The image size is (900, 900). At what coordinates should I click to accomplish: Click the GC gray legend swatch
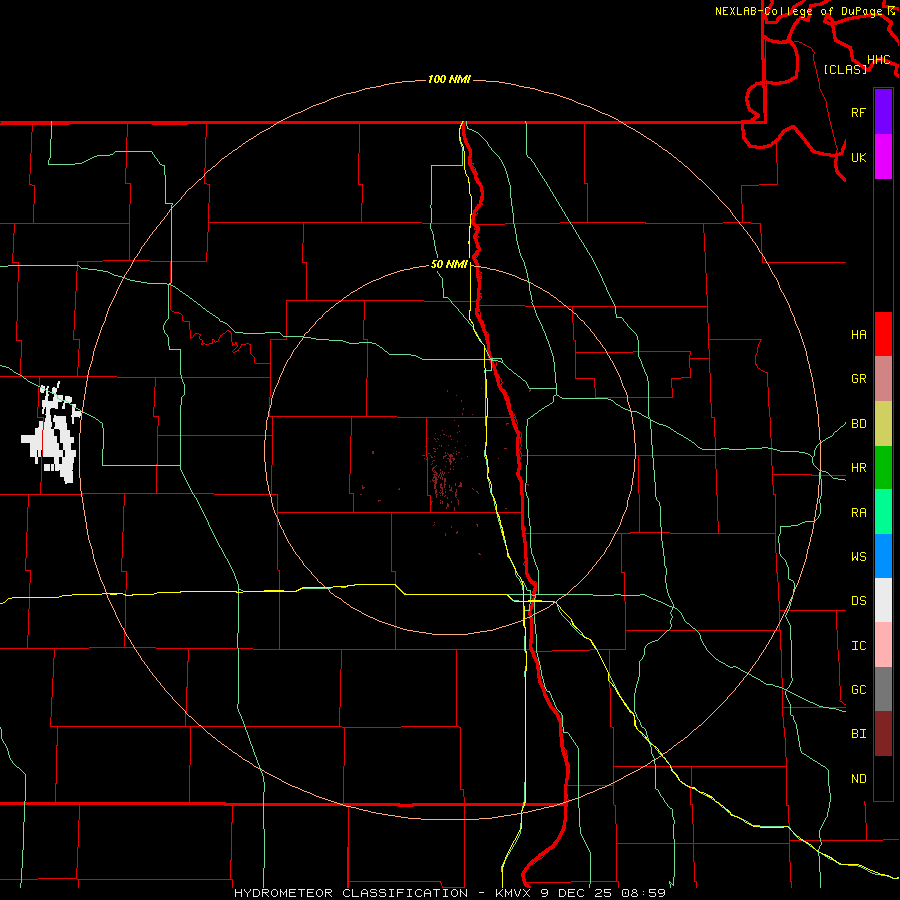coord(883,689)
